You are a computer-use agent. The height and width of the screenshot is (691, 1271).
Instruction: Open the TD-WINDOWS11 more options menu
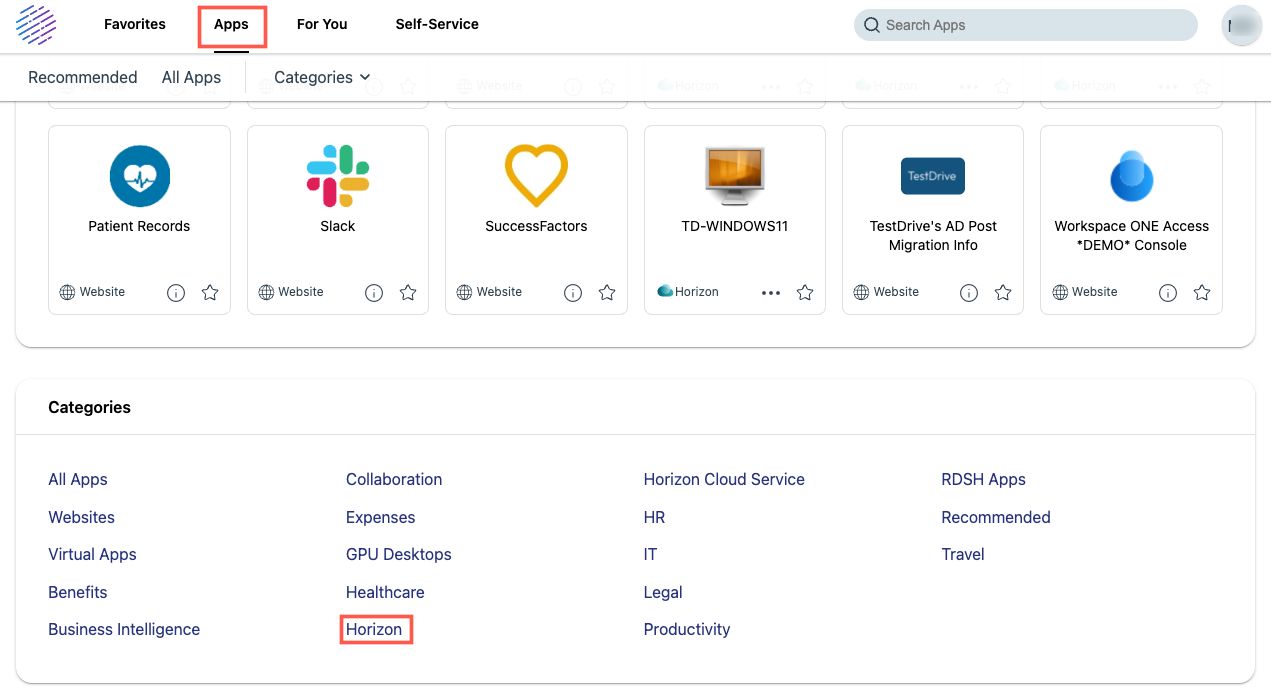[770, 293]
